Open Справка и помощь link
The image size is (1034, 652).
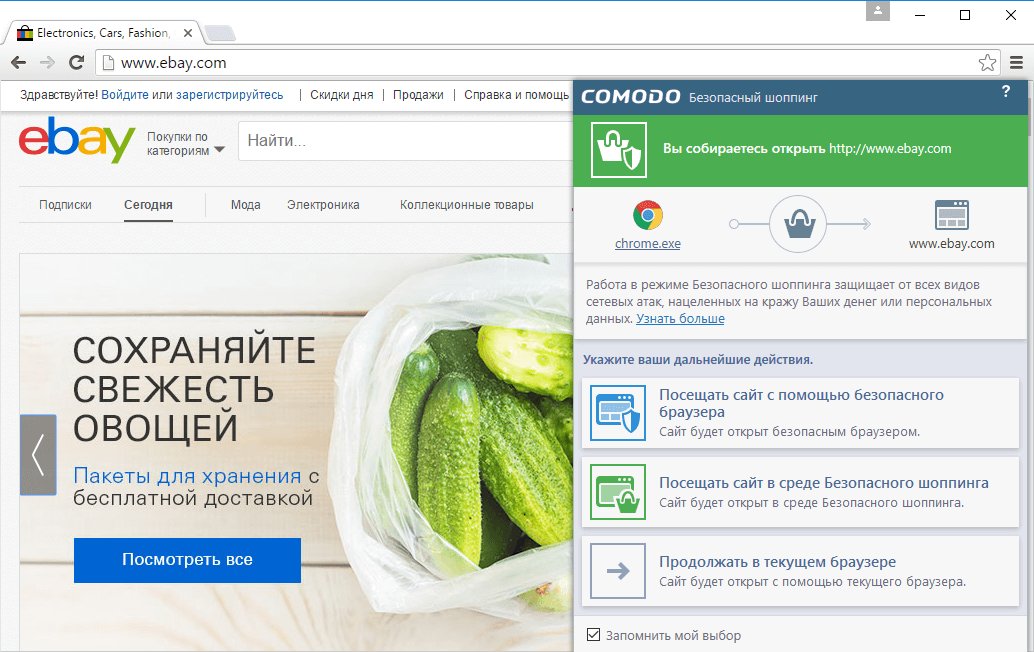pos(516,95)
